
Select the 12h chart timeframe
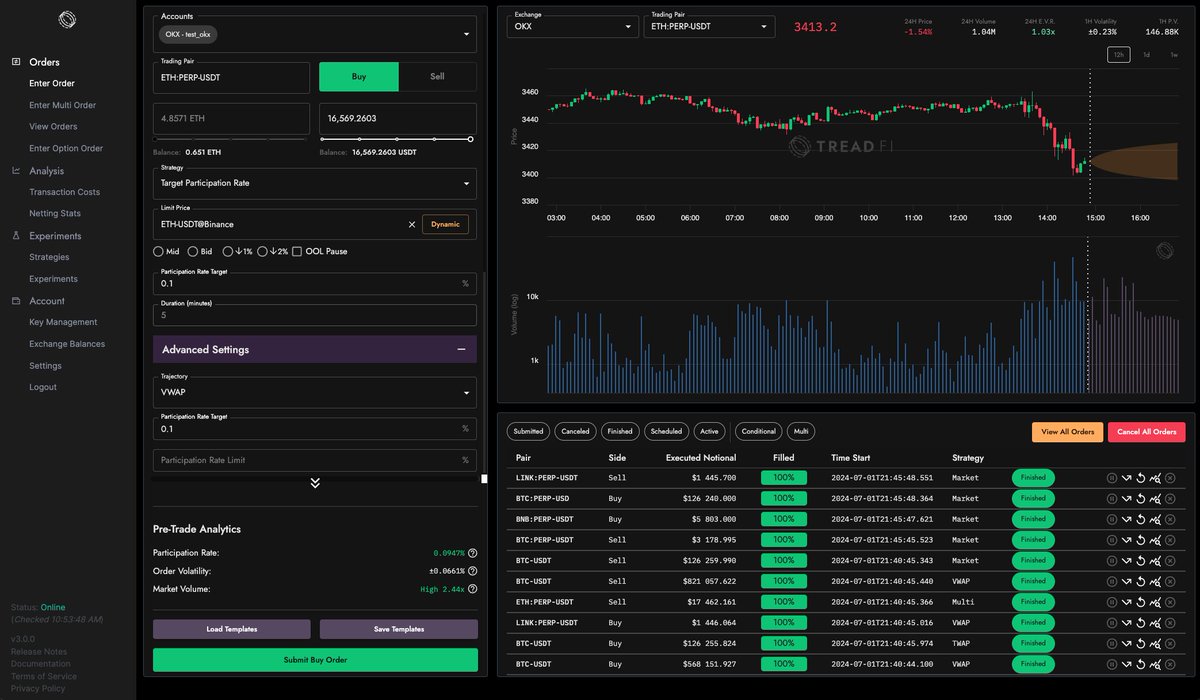tap(1118, 55)
